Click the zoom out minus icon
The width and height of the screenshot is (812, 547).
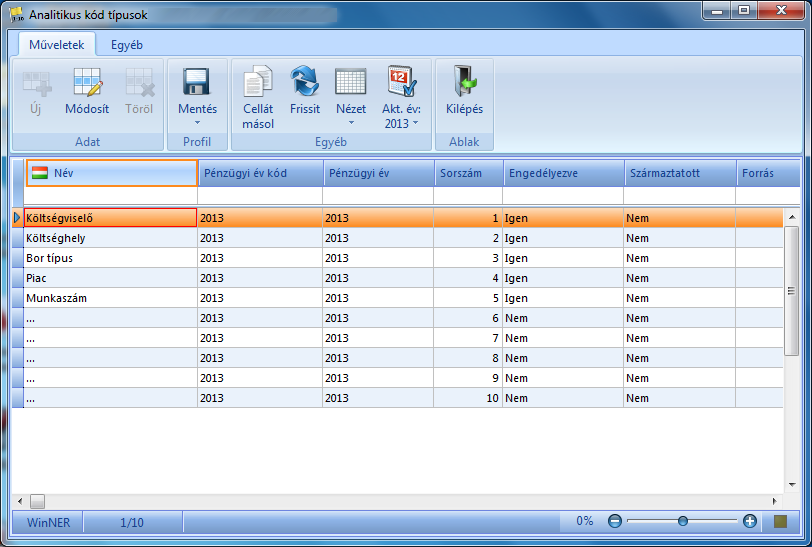(x=615, y=521)
